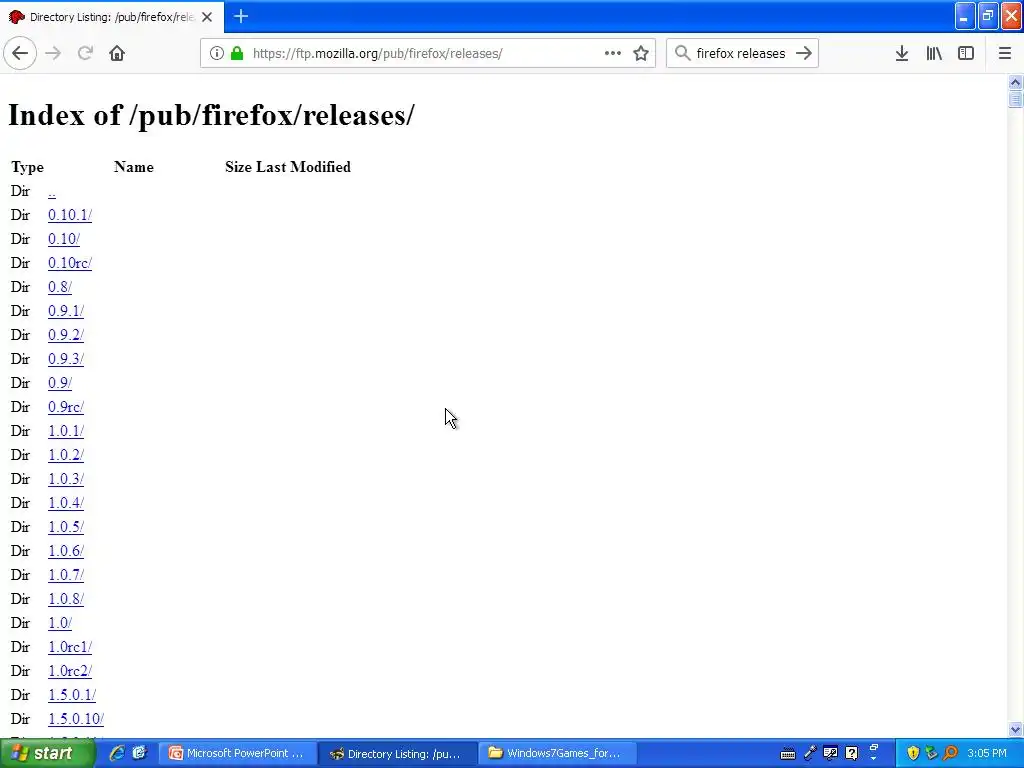Open the 0.10rc/ directory
The width and height of the screenshot is (1024, 768).
coord(70,263)
